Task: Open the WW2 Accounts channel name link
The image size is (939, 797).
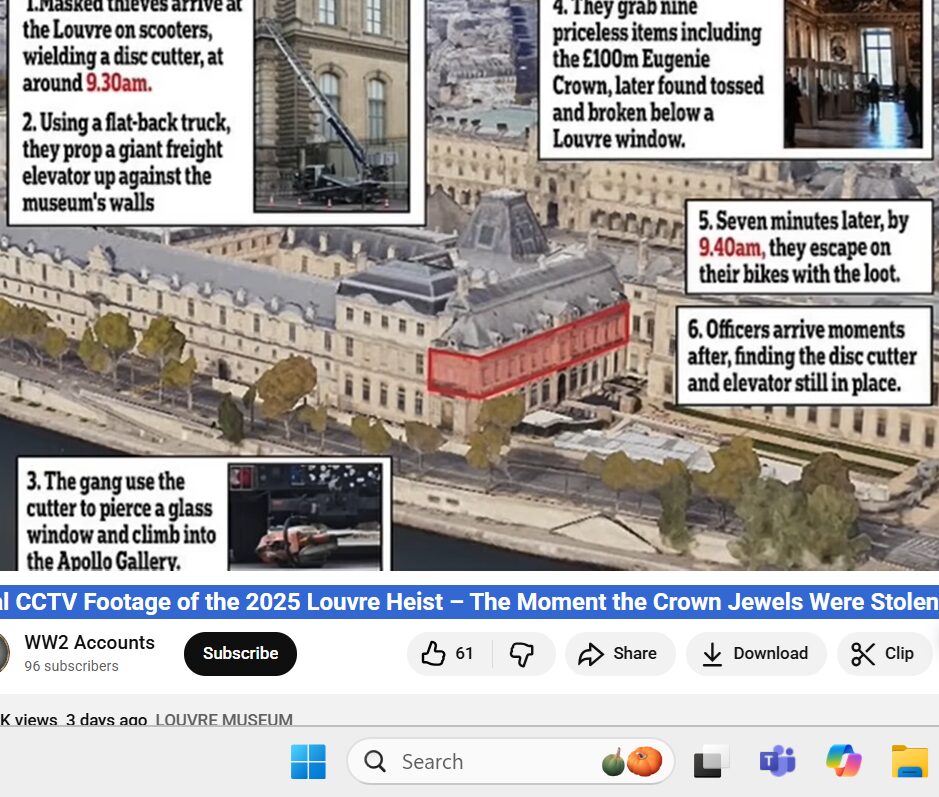Action: [x=89, y=643]
